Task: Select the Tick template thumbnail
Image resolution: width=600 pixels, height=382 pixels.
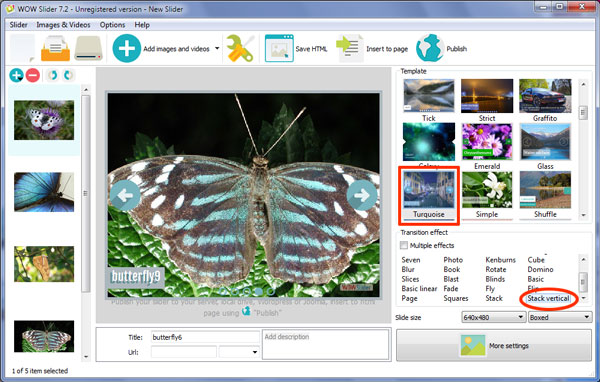Action: tap(429, 96)
